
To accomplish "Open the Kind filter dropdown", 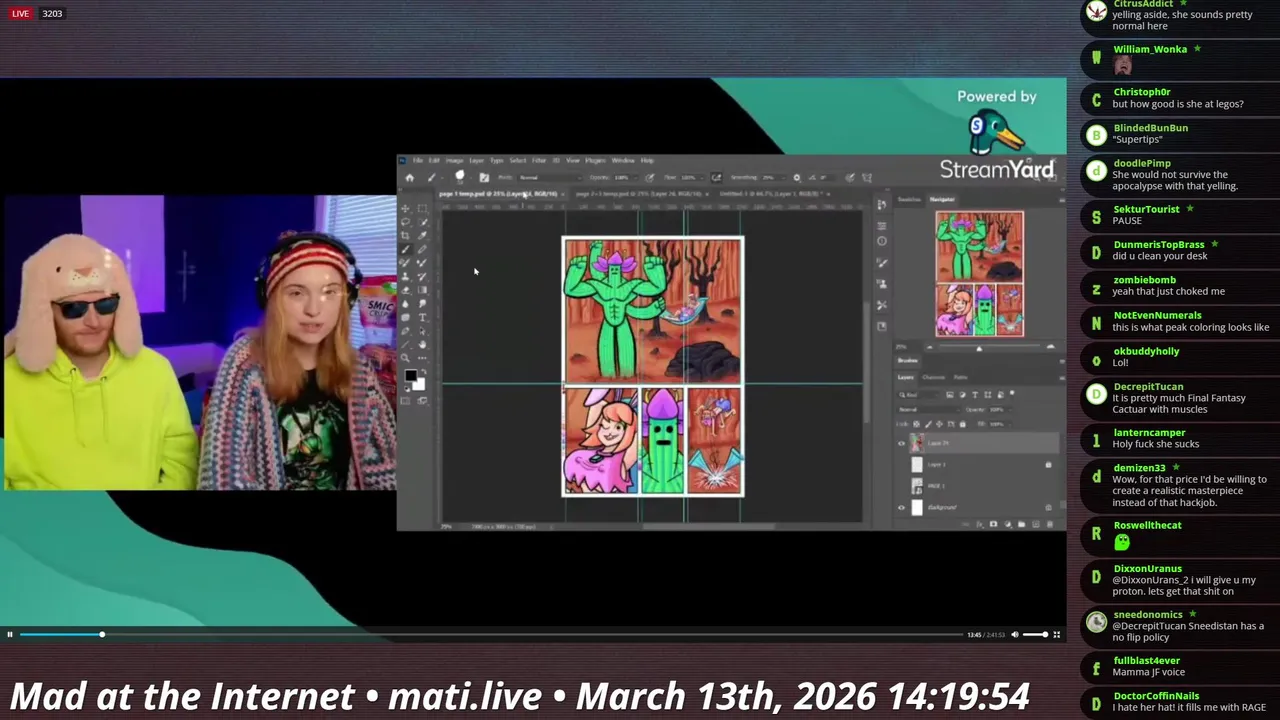I will point(919,395).
